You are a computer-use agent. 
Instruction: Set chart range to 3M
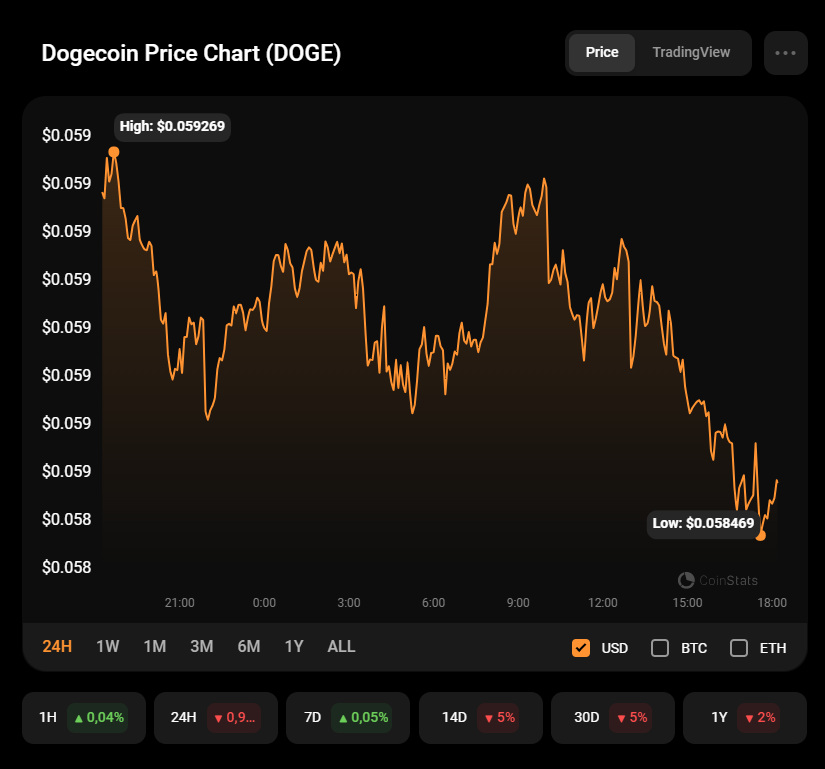(x=202, y=647)
